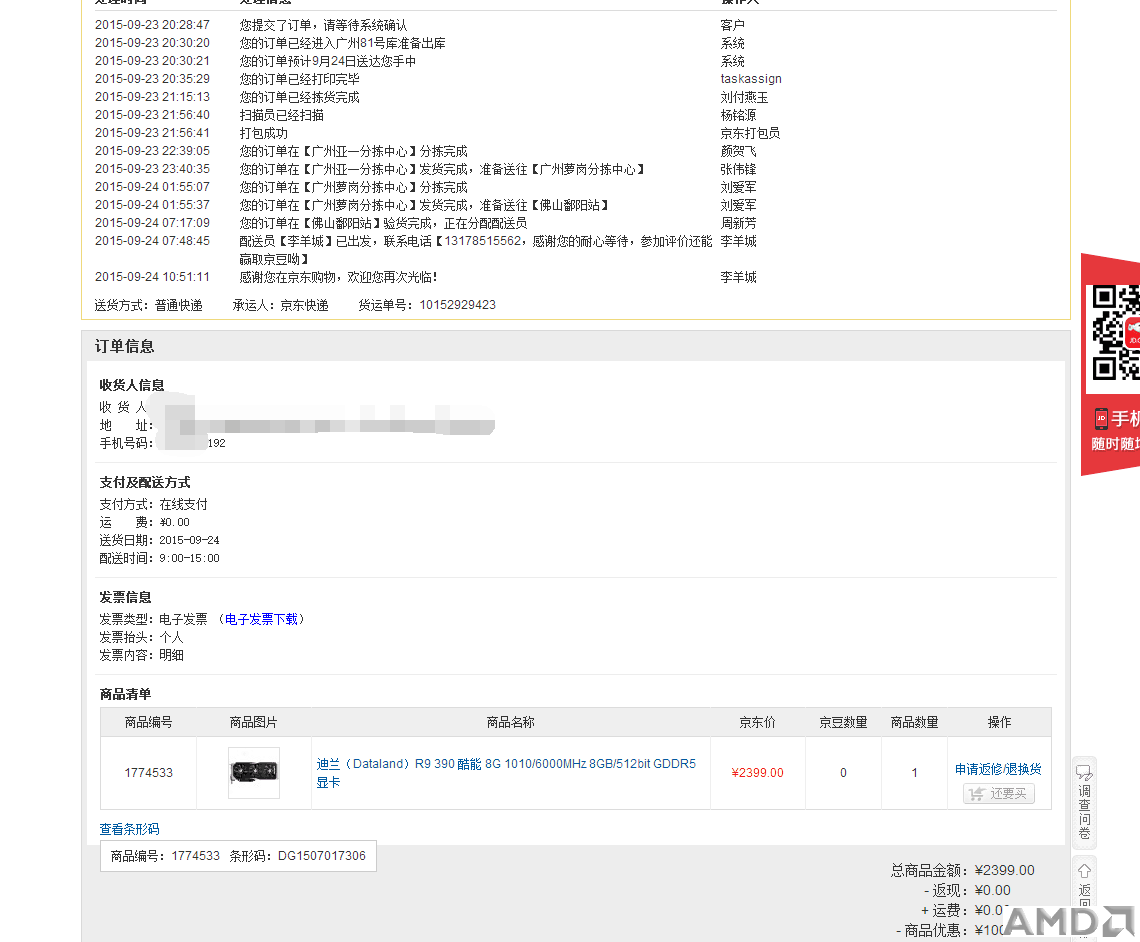Click the 承运人：京东快递 carrier text

281,305
